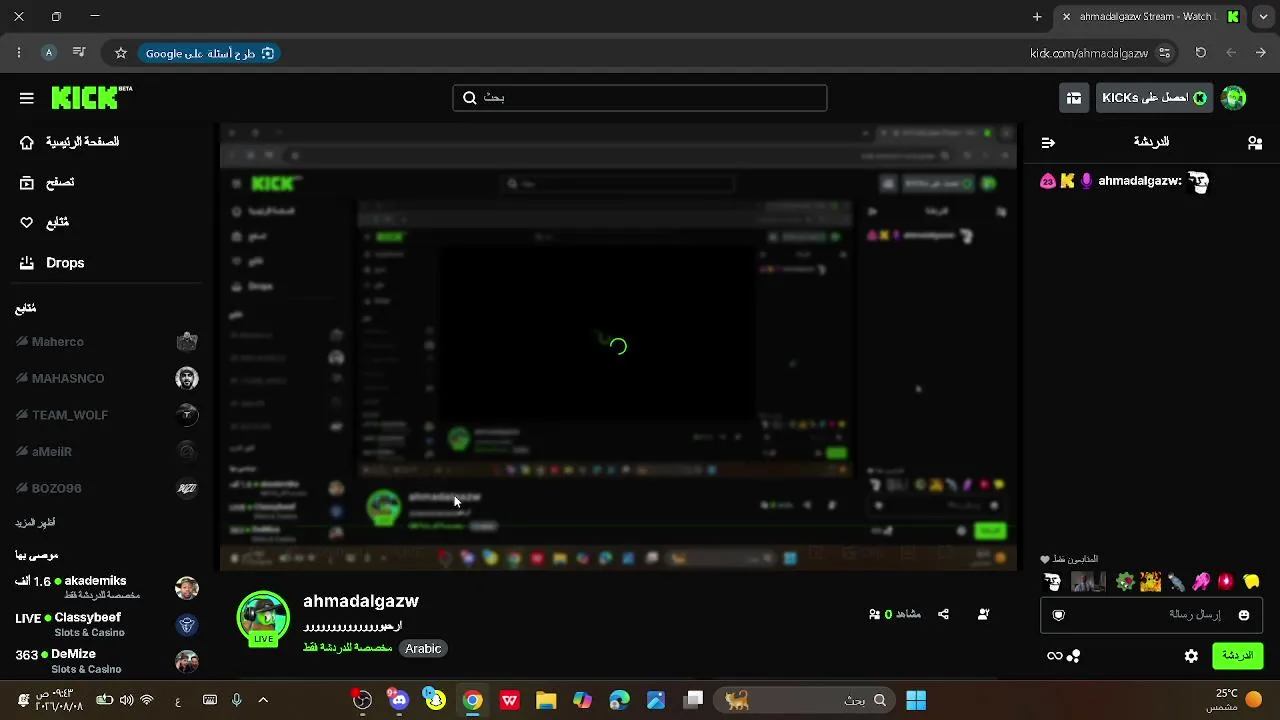Viewport: 1280px width, 720px height.
Task: Open followed channel Maherco
Action: 107,342
